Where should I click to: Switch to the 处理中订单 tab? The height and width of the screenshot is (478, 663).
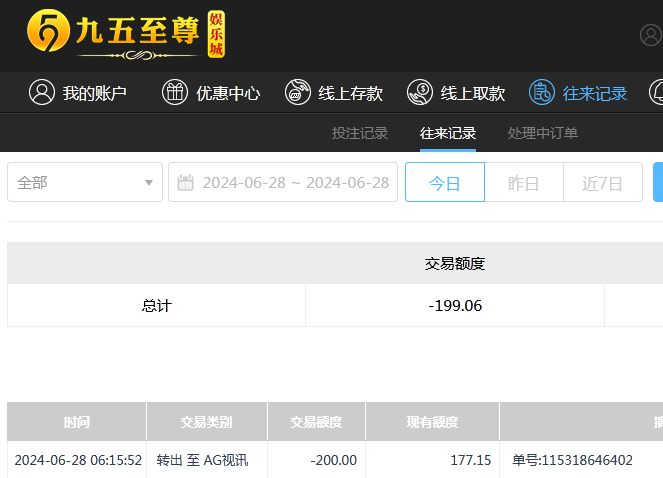[542, 133]
